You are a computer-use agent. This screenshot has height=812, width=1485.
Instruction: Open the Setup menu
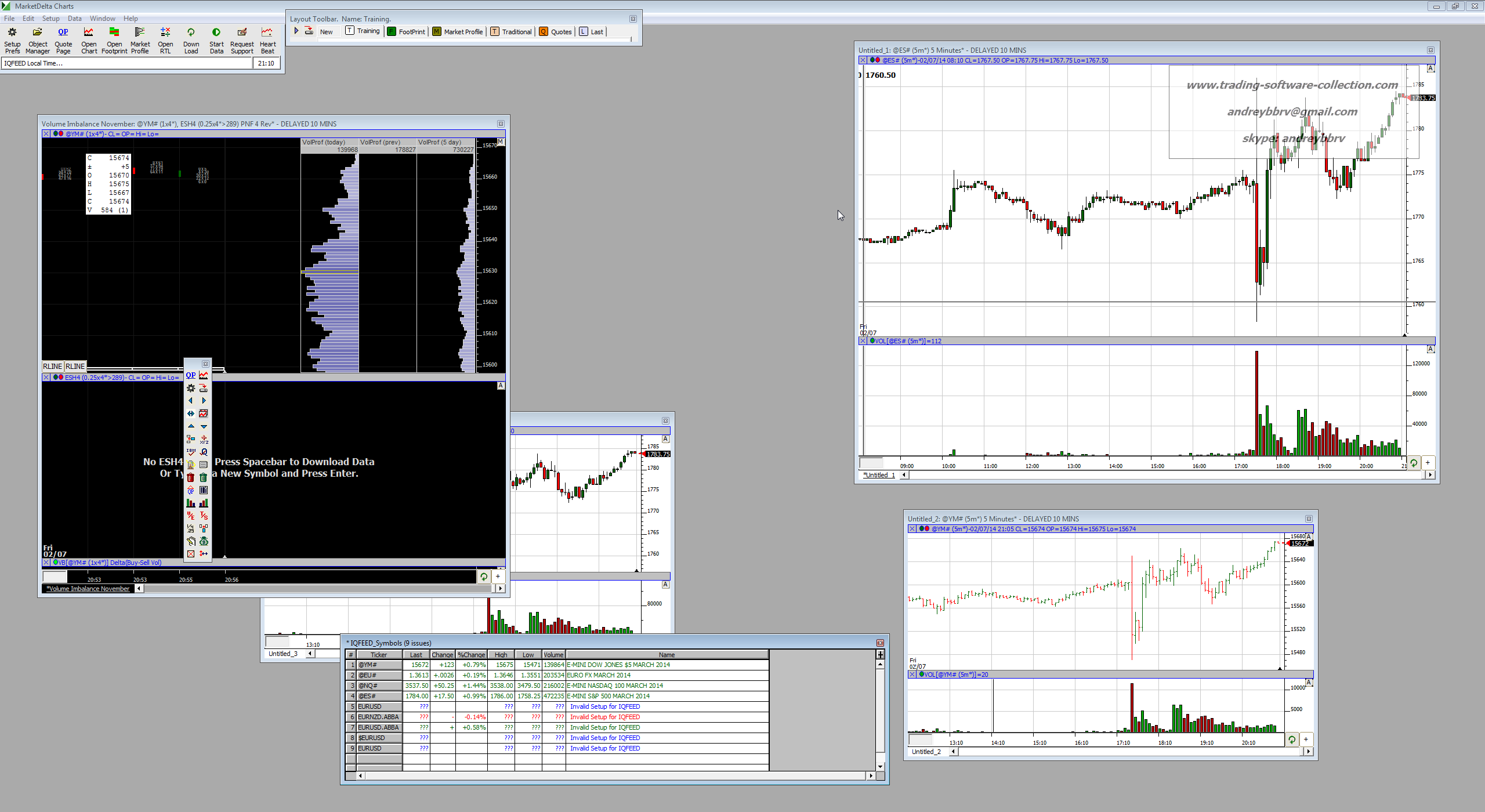click(x=50, y=19)
